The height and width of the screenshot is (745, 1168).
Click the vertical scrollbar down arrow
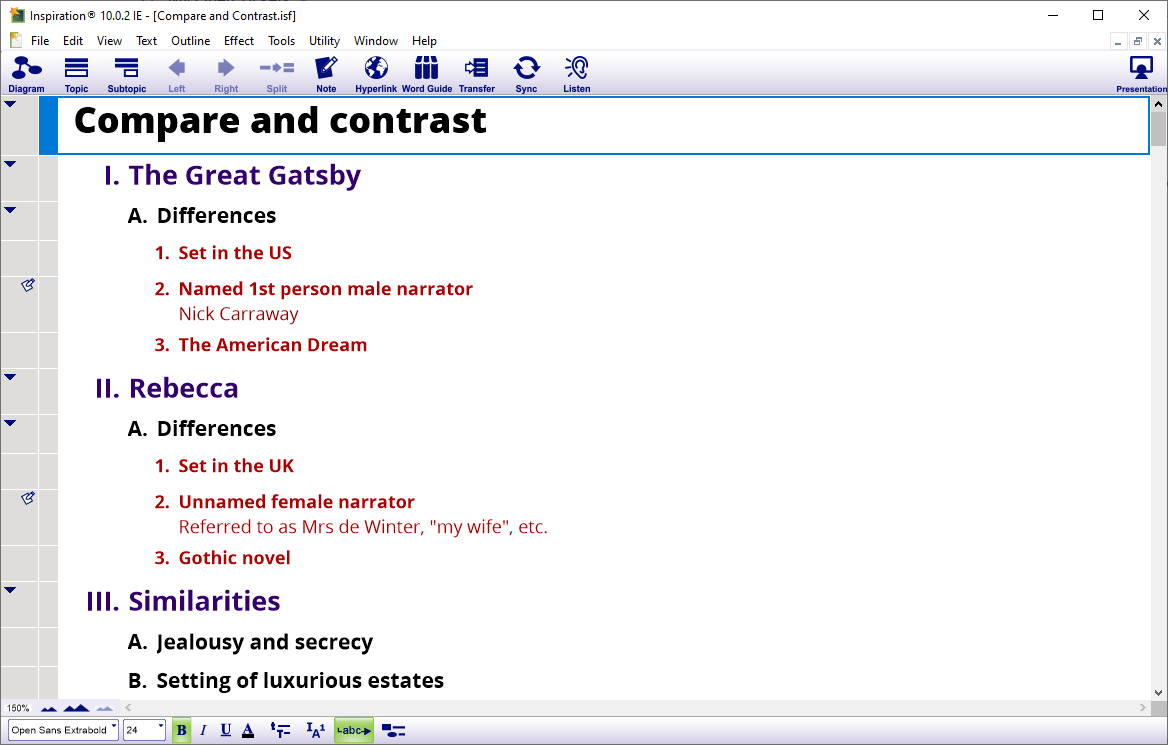coord(1158,692)
